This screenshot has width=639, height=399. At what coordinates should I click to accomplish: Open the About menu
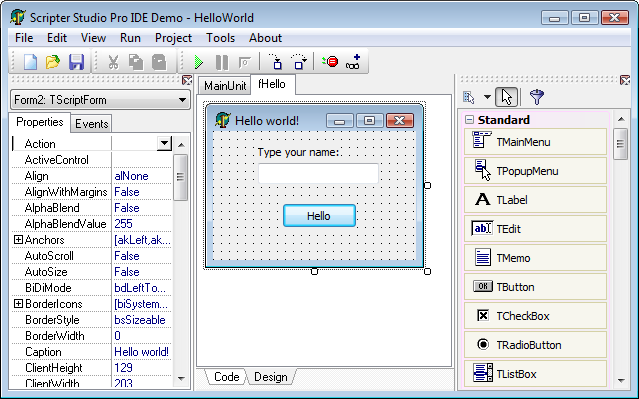tap(265, 38)
